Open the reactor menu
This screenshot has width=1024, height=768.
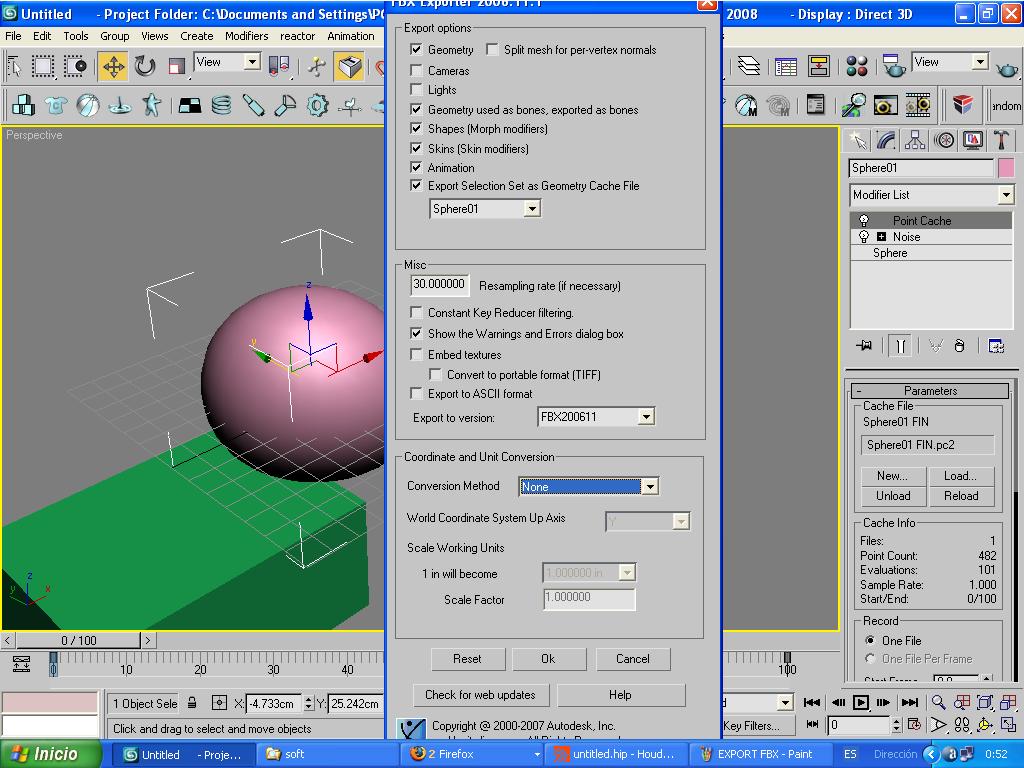(297, 36)
